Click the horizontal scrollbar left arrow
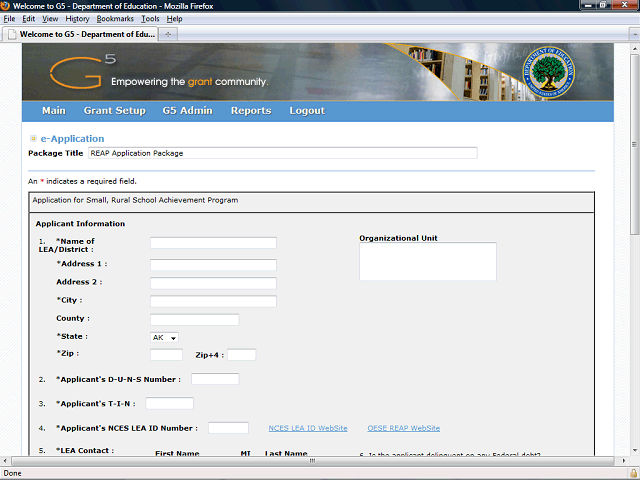640x480 pixels. [x=5, y=461]
